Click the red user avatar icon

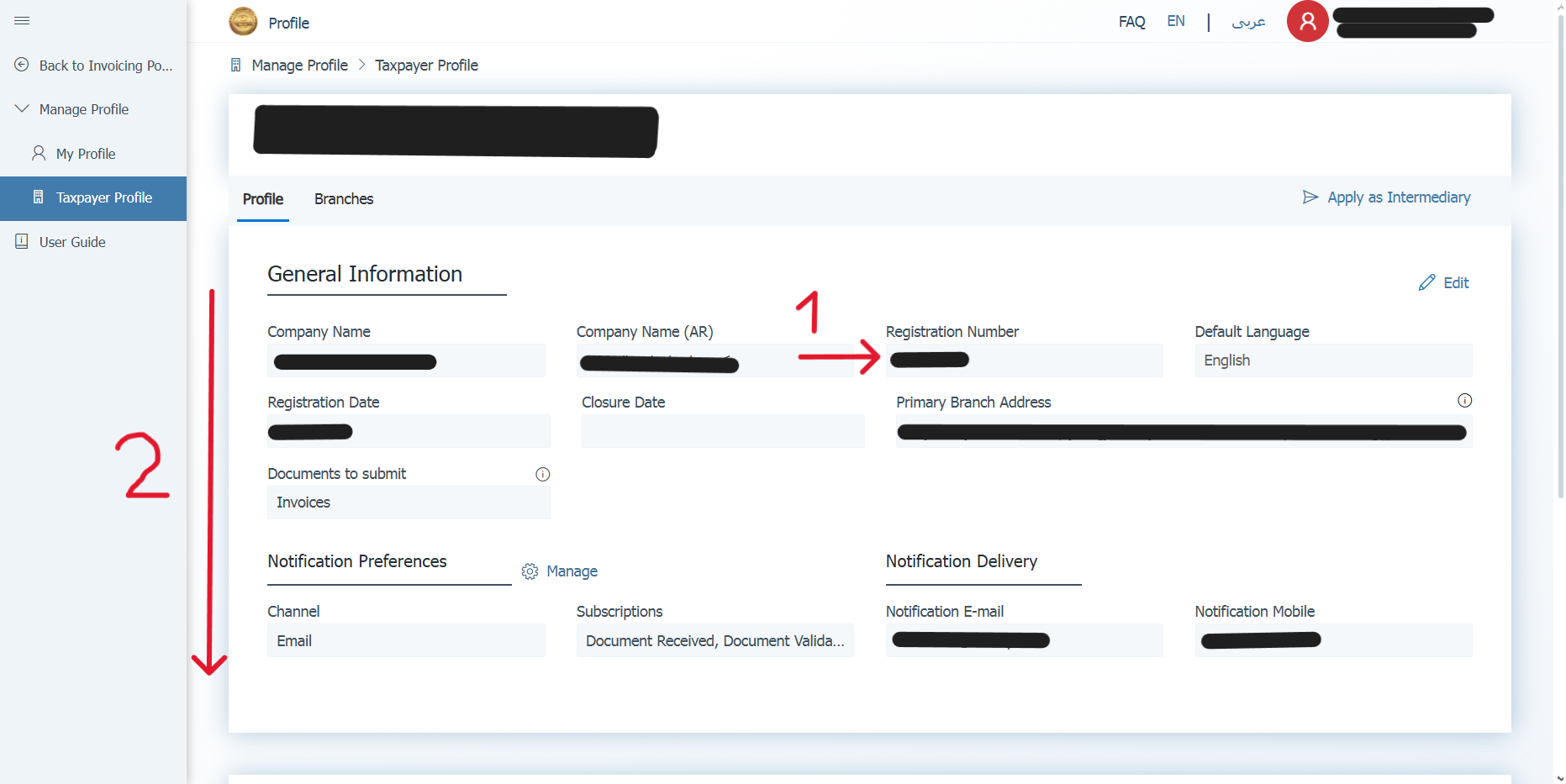click(x=1307, y=22)
